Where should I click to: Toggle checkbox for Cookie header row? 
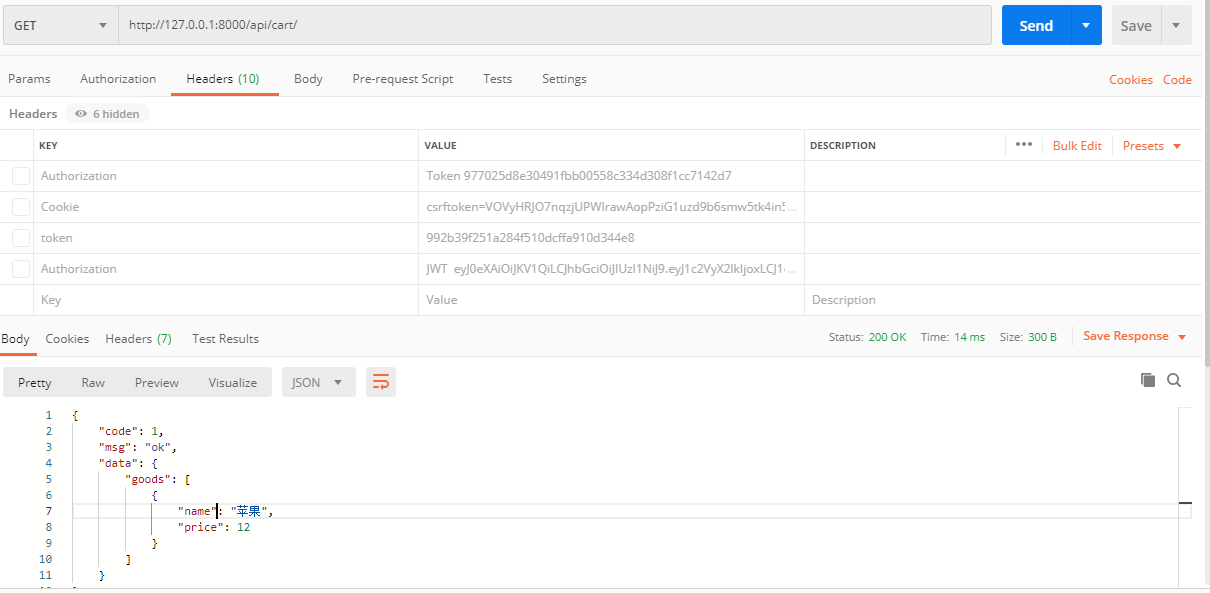pyautogui.click(x=21, y=207)
